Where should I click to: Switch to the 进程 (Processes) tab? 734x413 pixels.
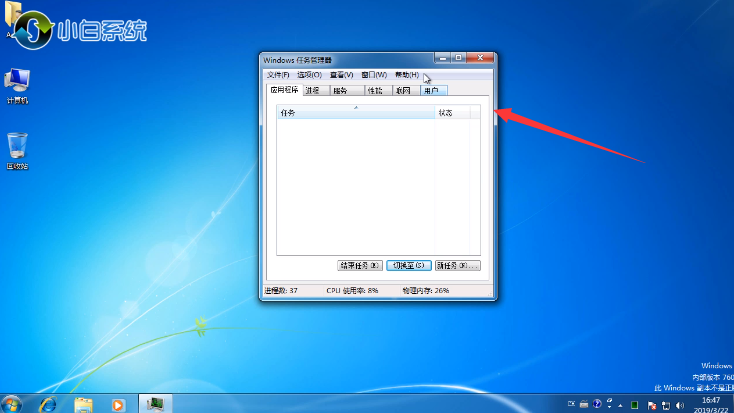(x=313, y=90)
